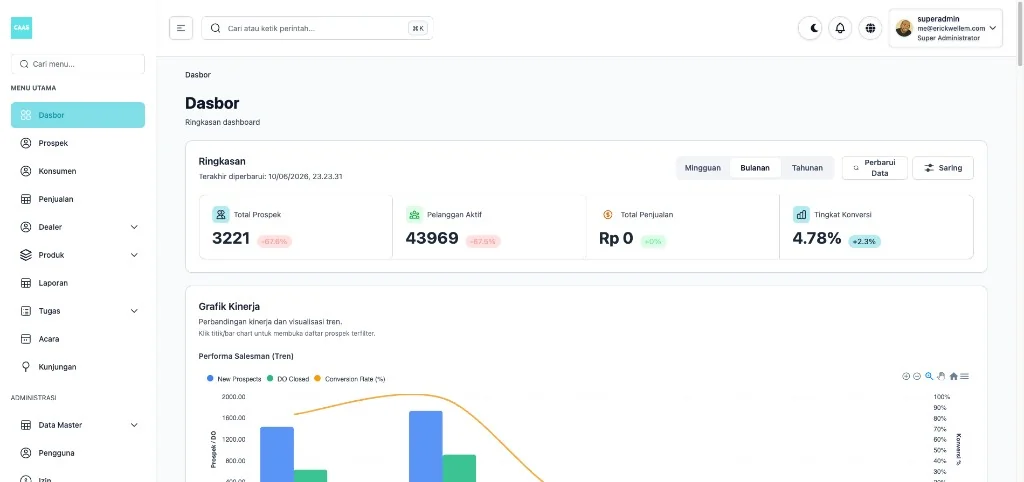The image size is (1024, 482).
Task: Click the Total Prospek card icon
Action: [221, 214]
